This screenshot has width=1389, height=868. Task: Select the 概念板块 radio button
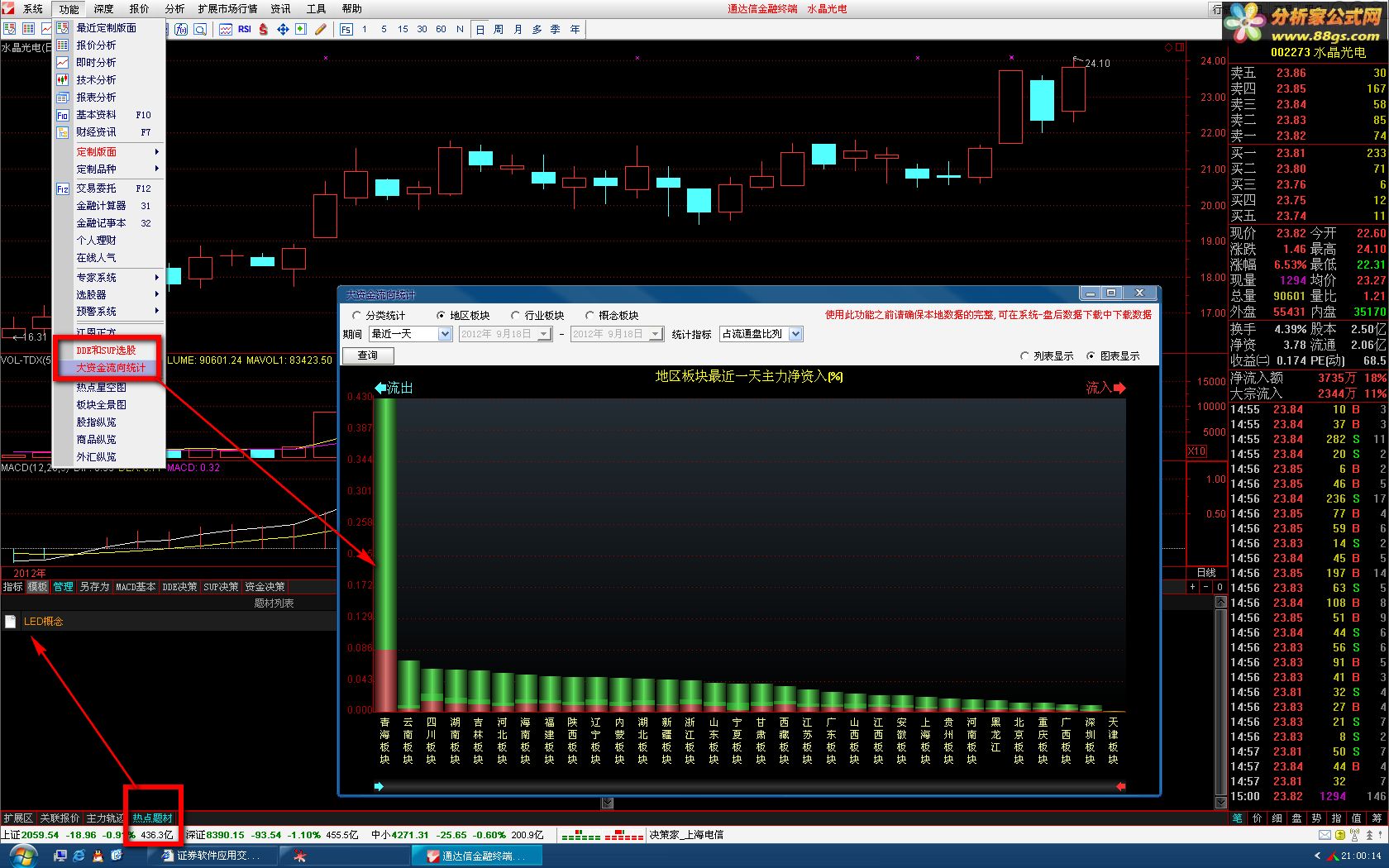(589, 315)
